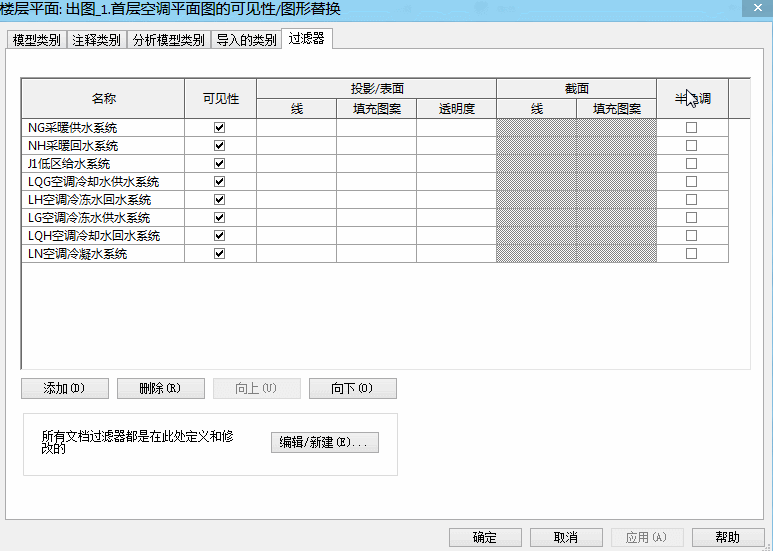Click projection line cell for J1低区给水系统
The width and height of the screenshot is (773, 551).
click(296, 164)
